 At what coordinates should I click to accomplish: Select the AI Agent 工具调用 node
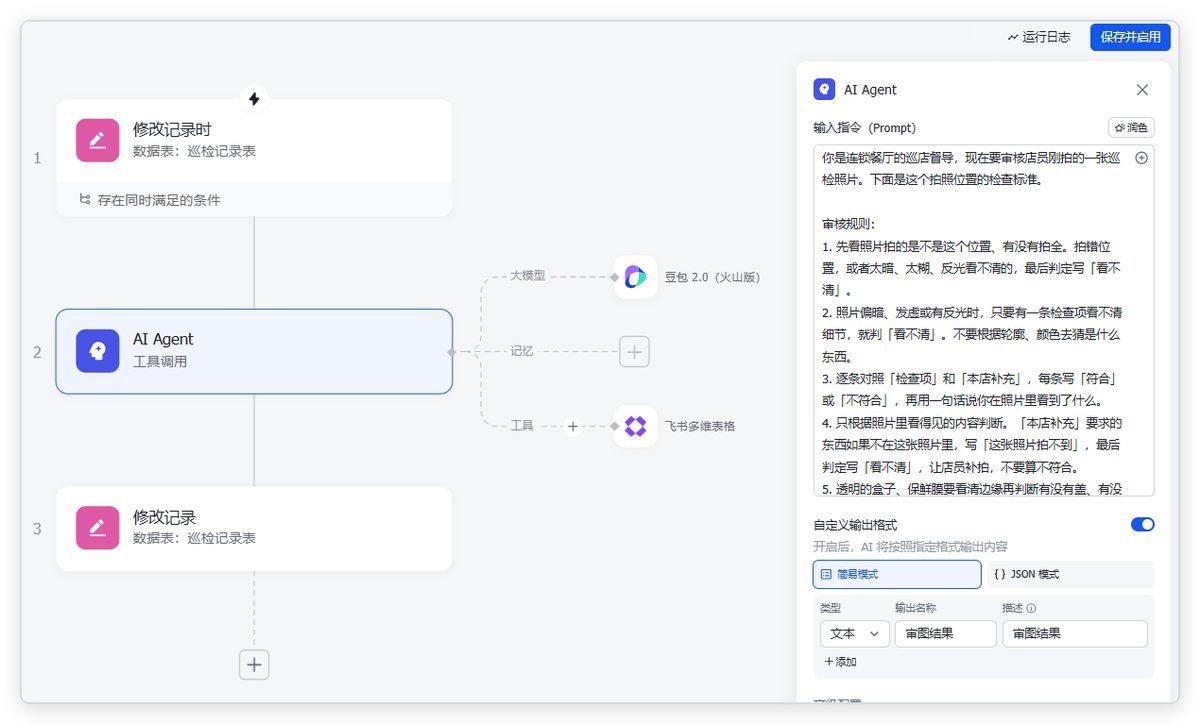click(254, 351)
